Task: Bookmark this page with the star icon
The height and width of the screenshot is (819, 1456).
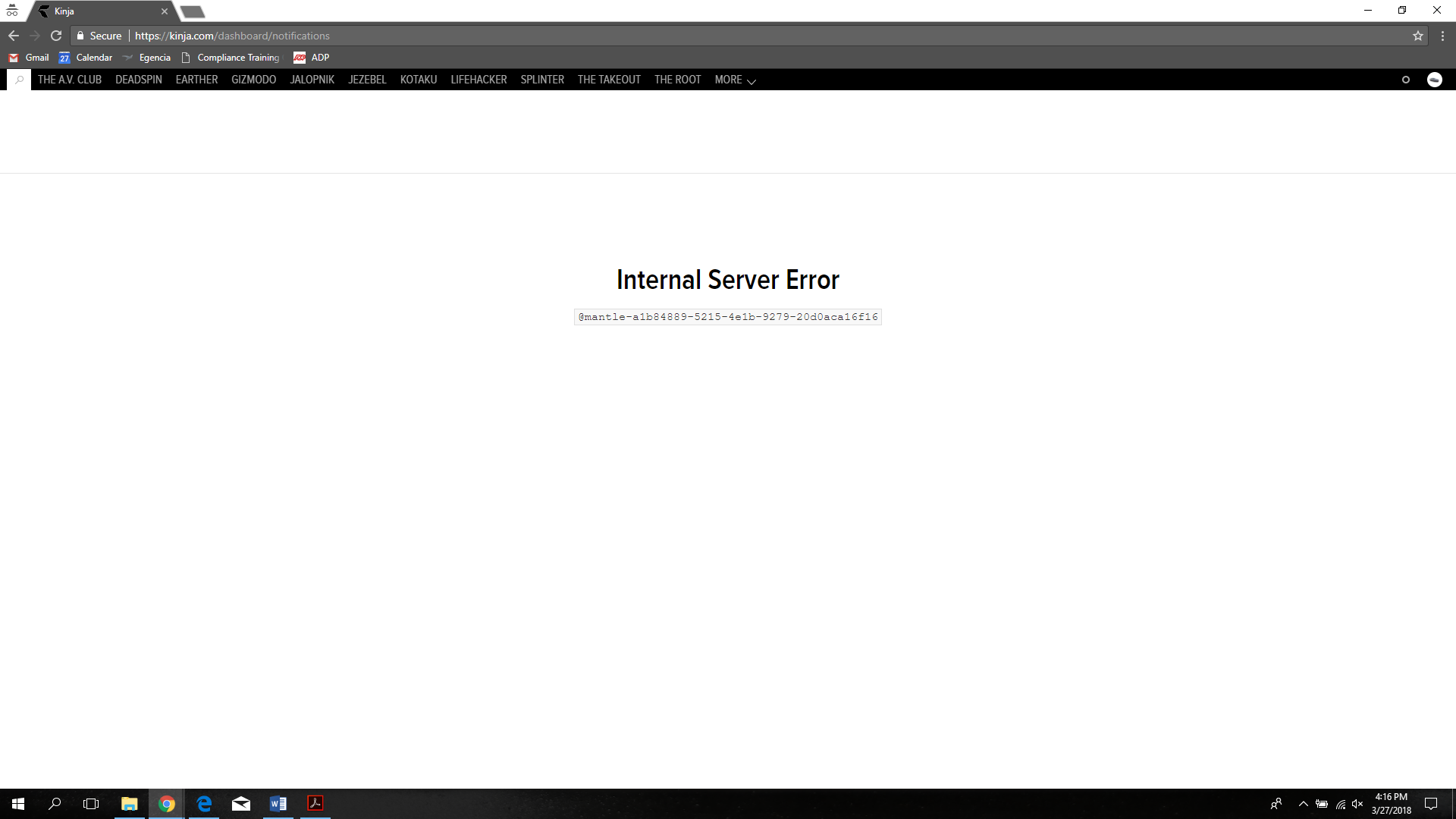Action: [1417, 36]
